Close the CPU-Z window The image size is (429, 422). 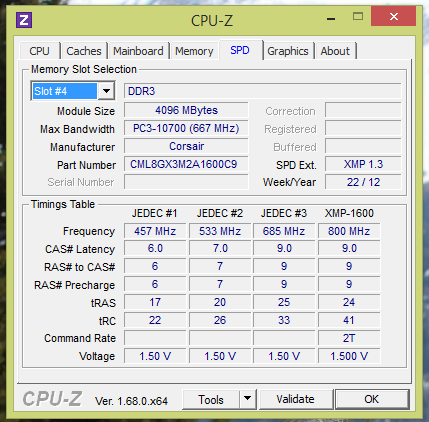coord(394,16)
